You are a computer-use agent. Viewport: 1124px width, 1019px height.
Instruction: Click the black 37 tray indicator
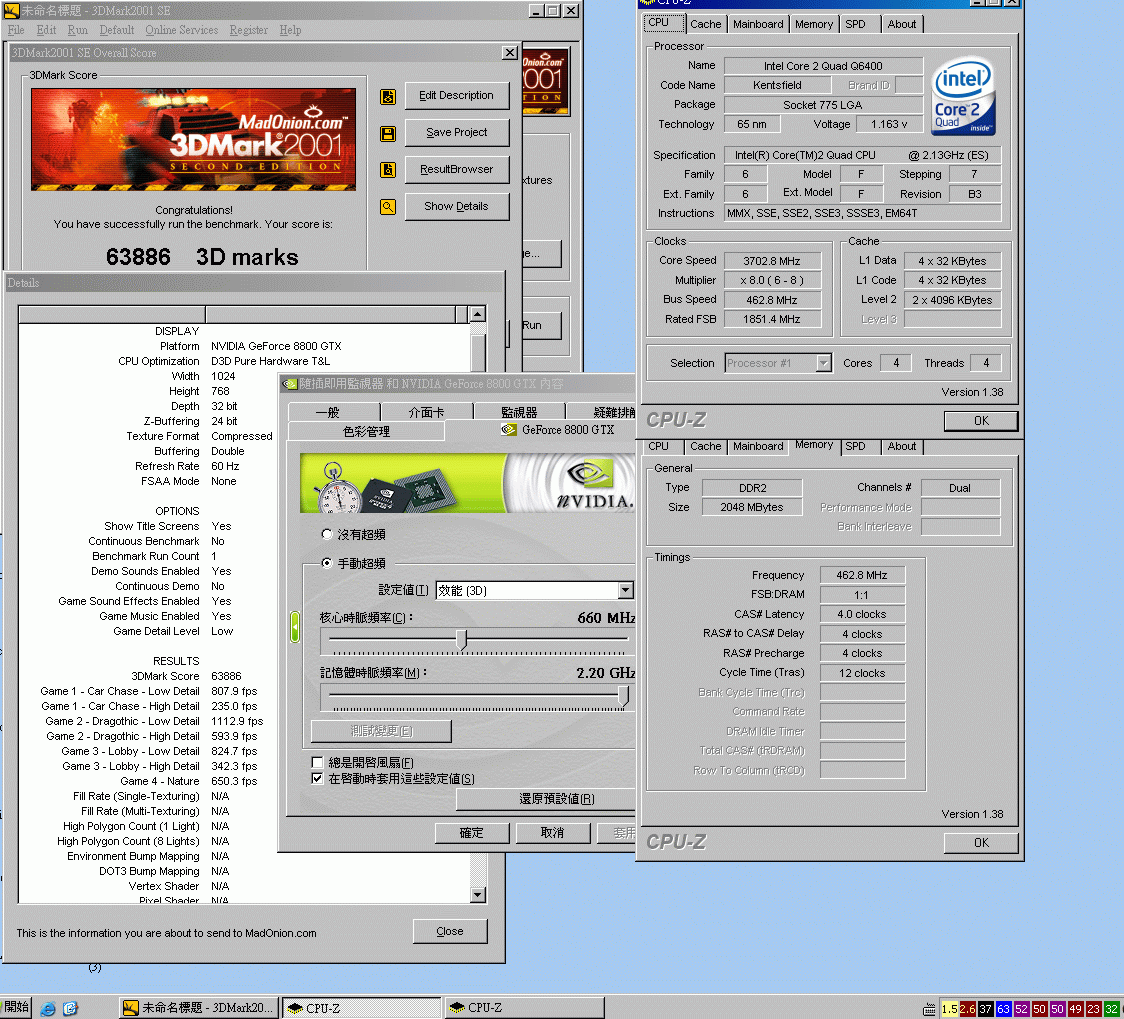986,1009
